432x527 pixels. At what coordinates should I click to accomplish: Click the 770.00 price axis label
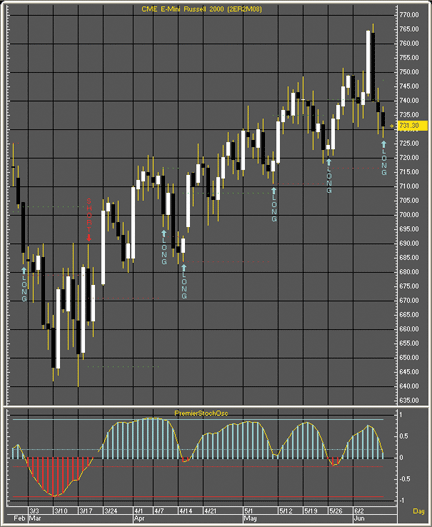click(x=409, y=15)
